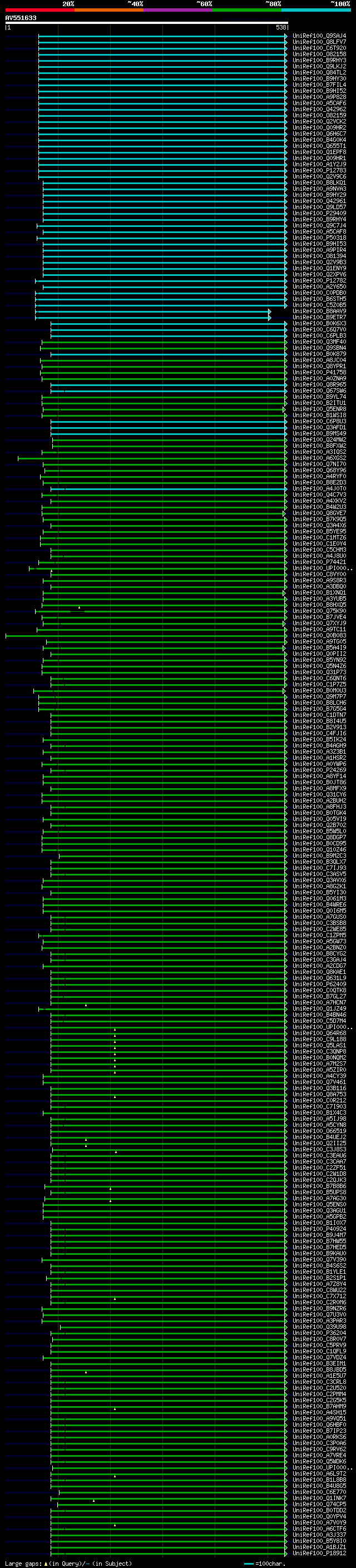Click label UniRef100_O66519
The image size is (356, 1568).
319,1131
